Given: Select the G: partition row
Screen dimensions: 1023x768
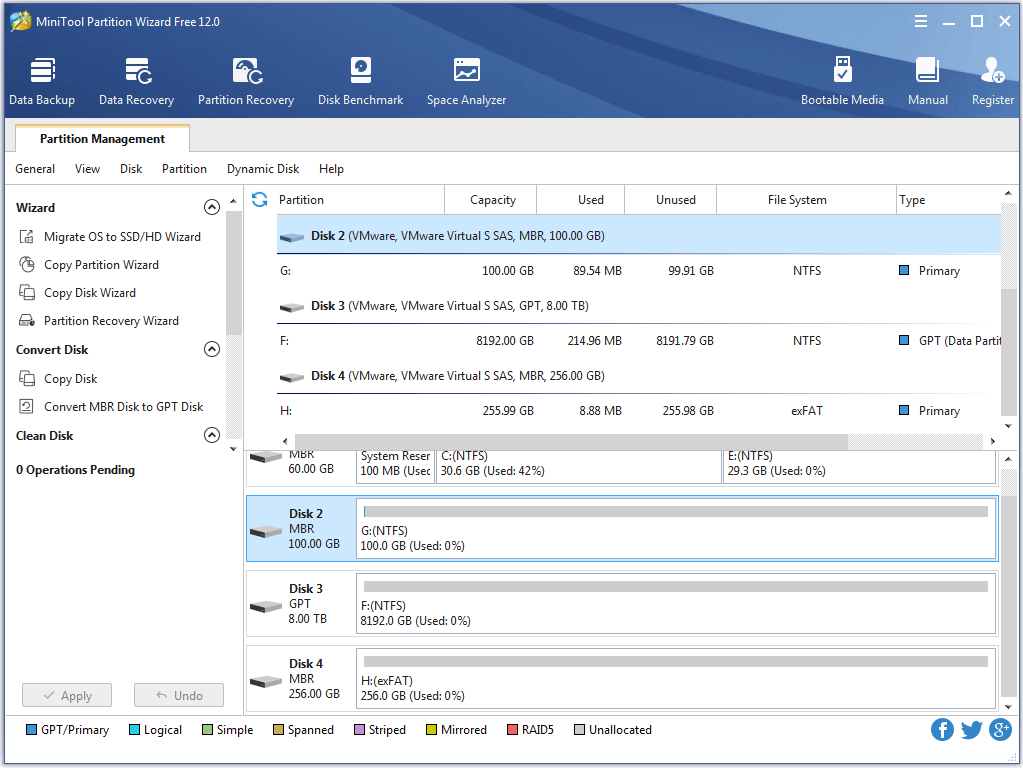Looking at the screenshot, I should (639, 271).
